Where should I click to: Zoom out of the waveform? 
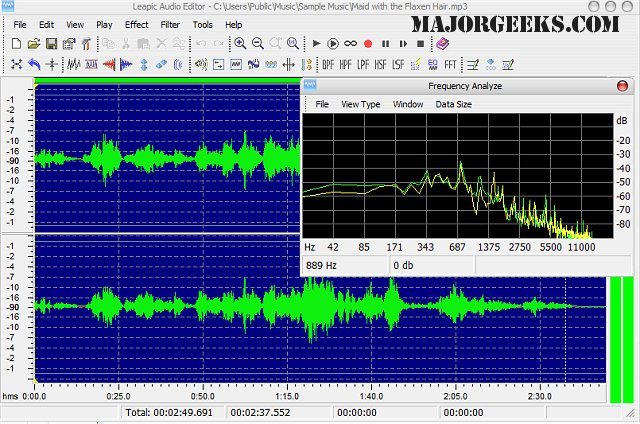tap(258, 44)
